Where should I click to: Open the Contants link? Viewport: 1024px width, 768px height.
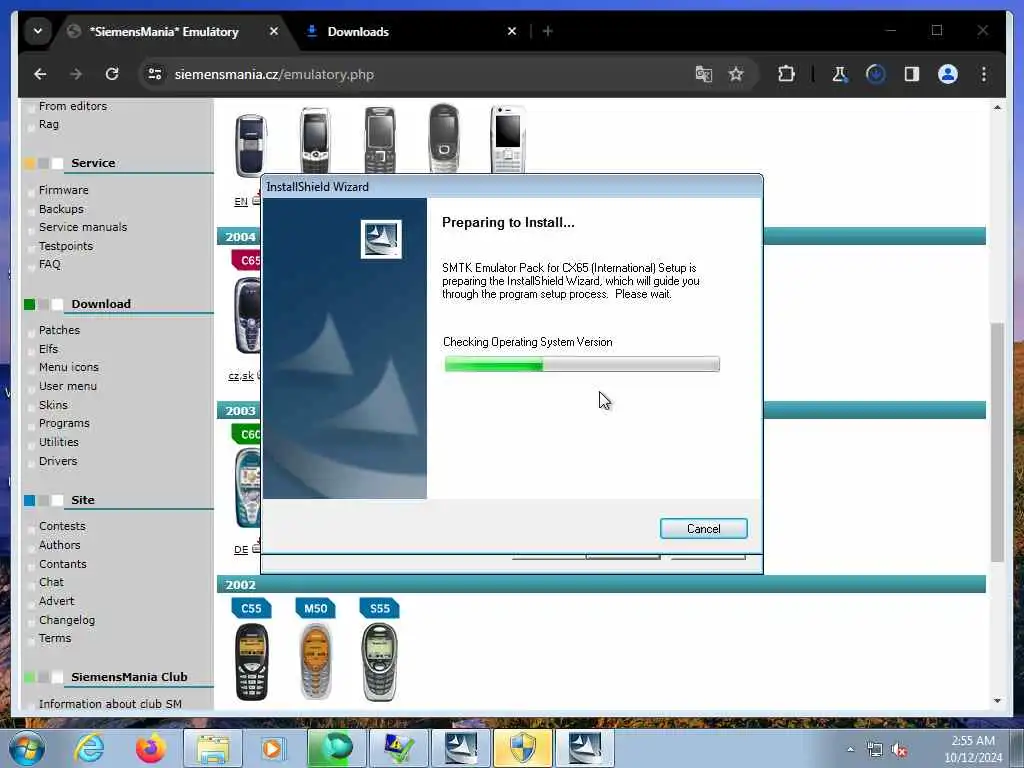(63, 564)
